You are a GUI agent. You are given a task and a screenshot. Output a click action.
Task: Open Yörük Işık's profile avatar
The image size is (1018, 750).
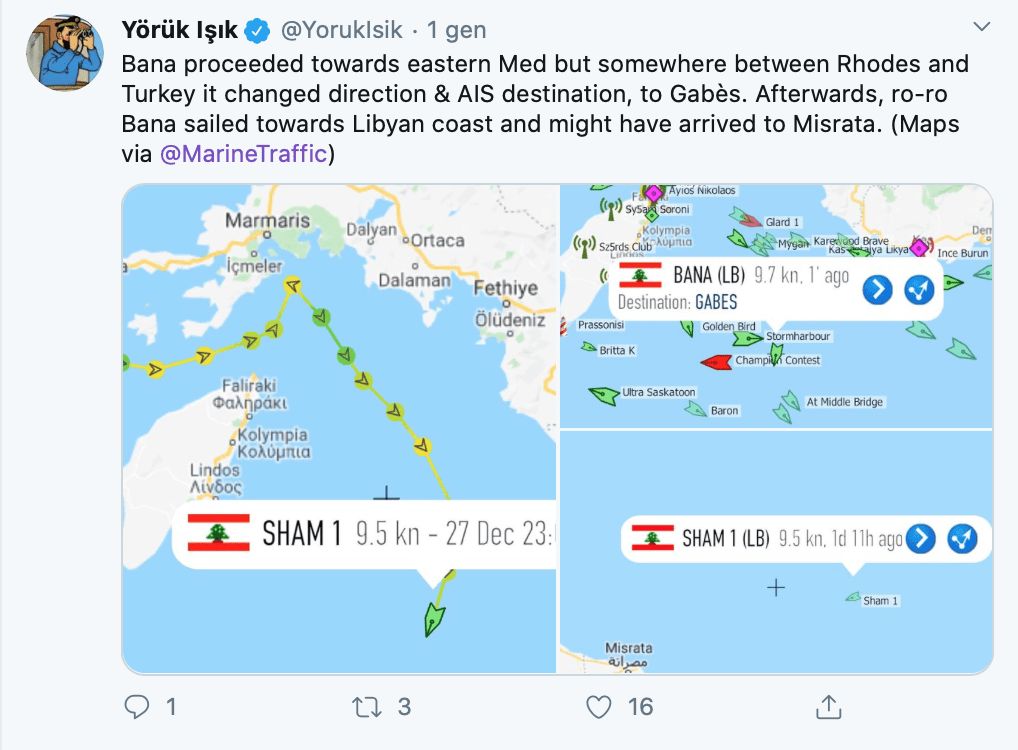point(64,52)
